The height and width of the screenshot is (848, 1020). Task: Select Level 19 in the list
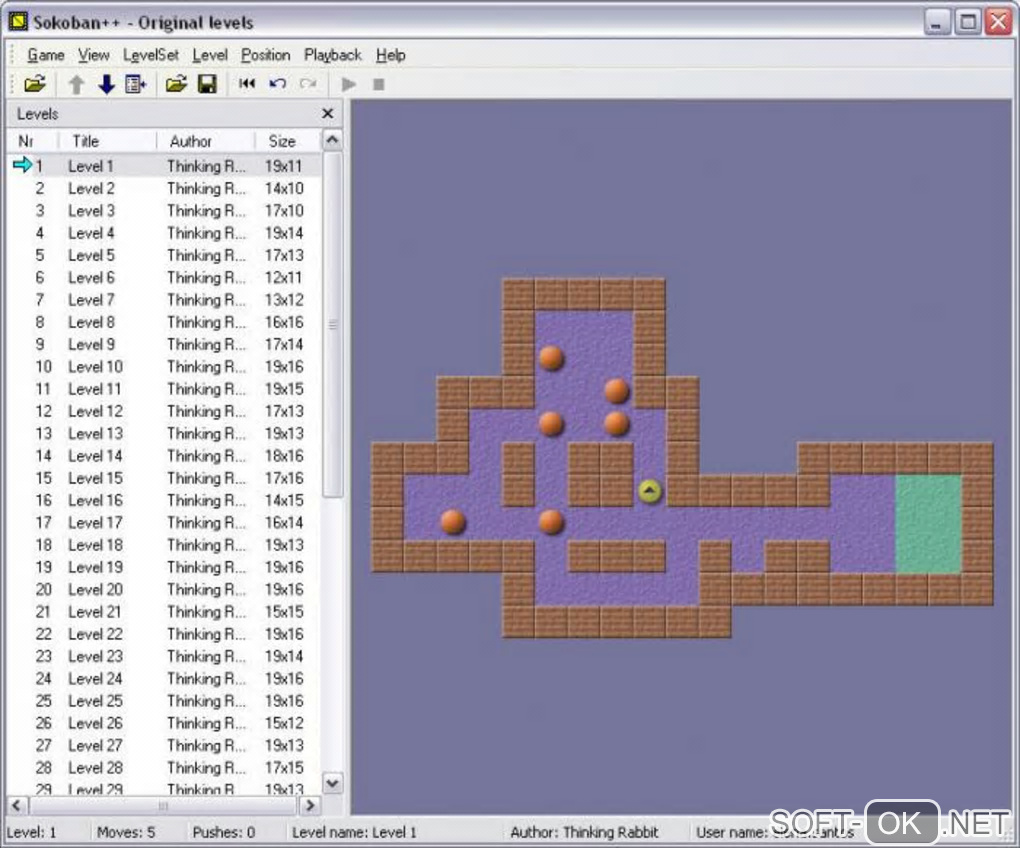(165, 567)
